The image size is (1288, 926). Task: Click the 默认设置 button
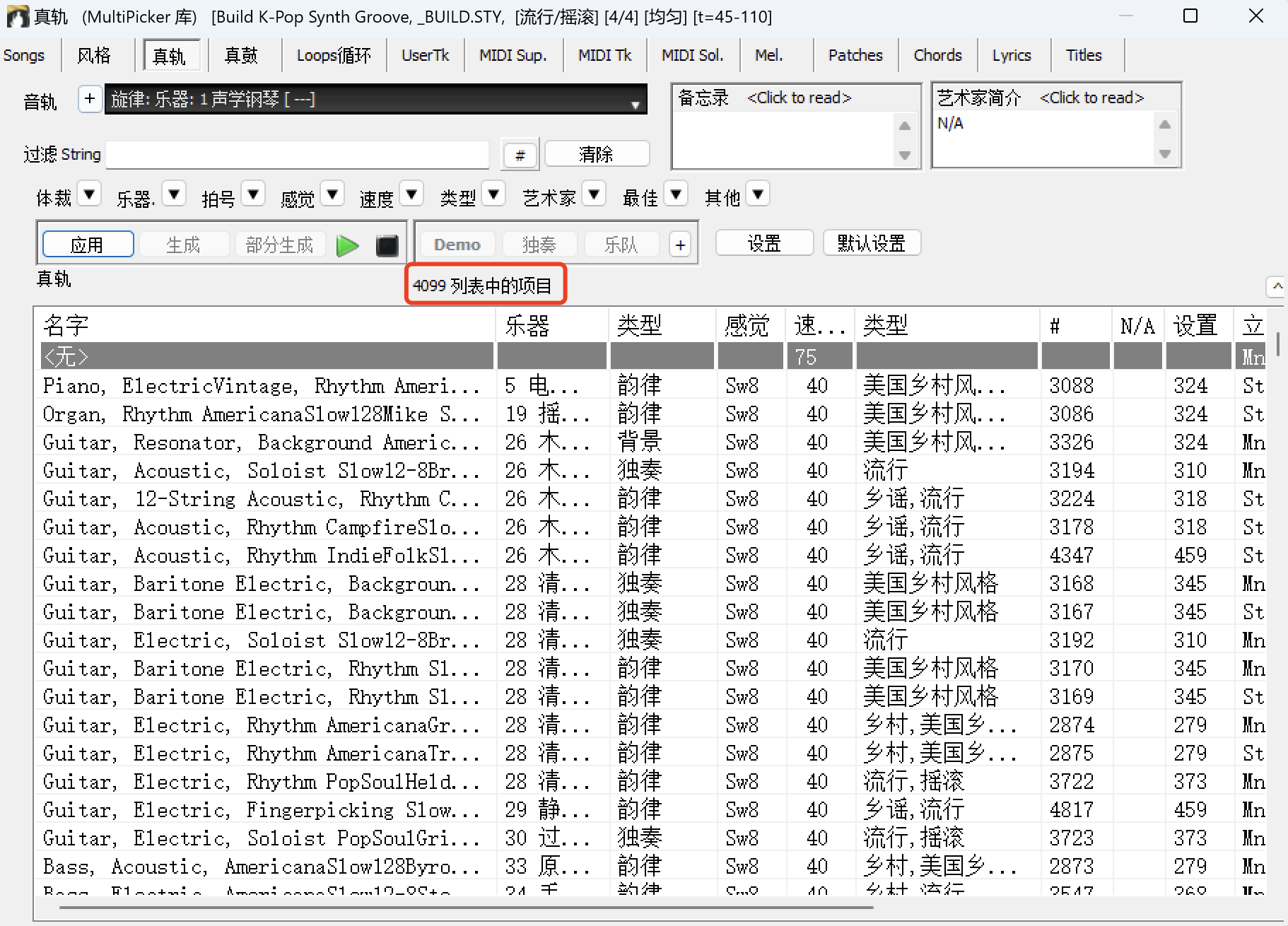[872, 243]
